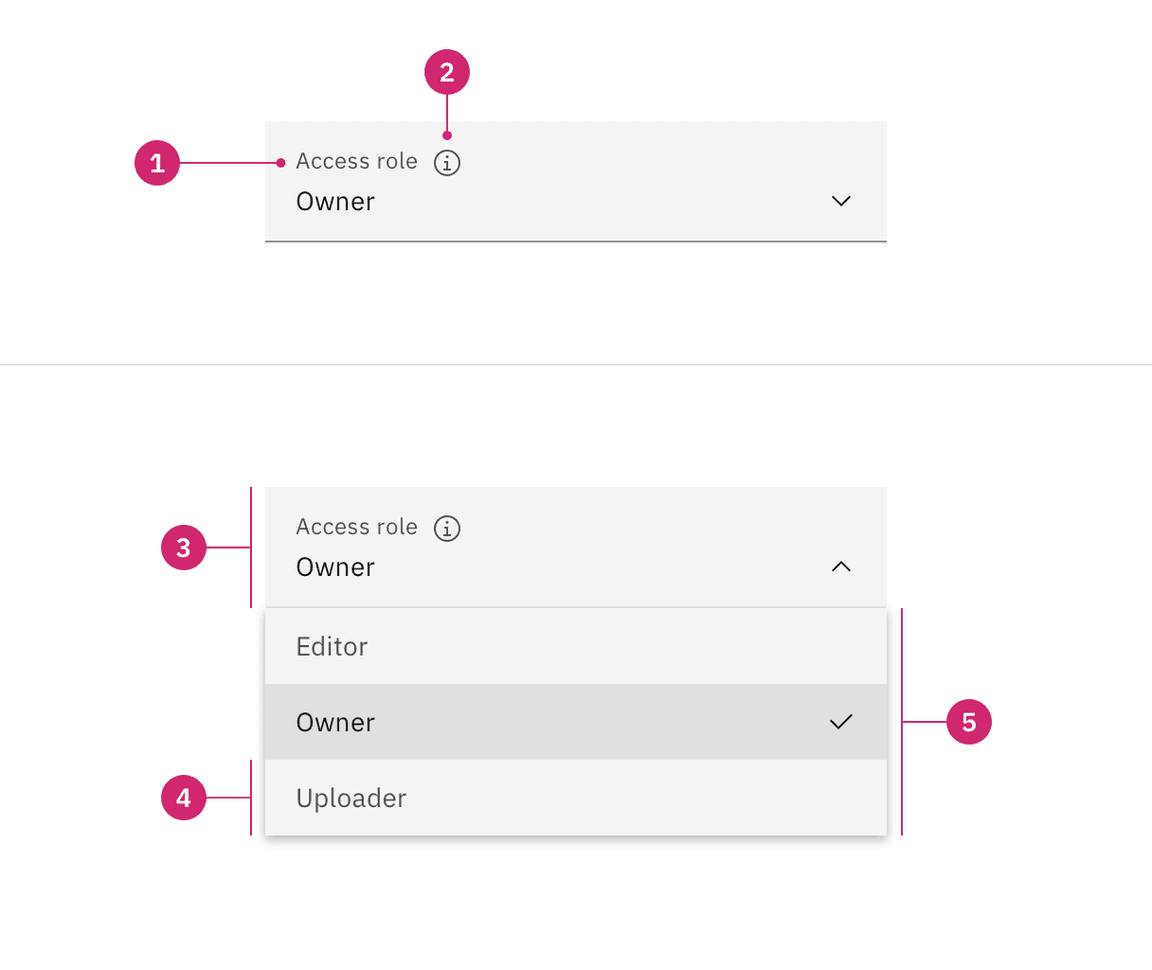Image resolution: width=1152 pixels, height=970 pixels.
Task: Click the Owner value in the expanded dropdown header
Action: tap(335, 568)
